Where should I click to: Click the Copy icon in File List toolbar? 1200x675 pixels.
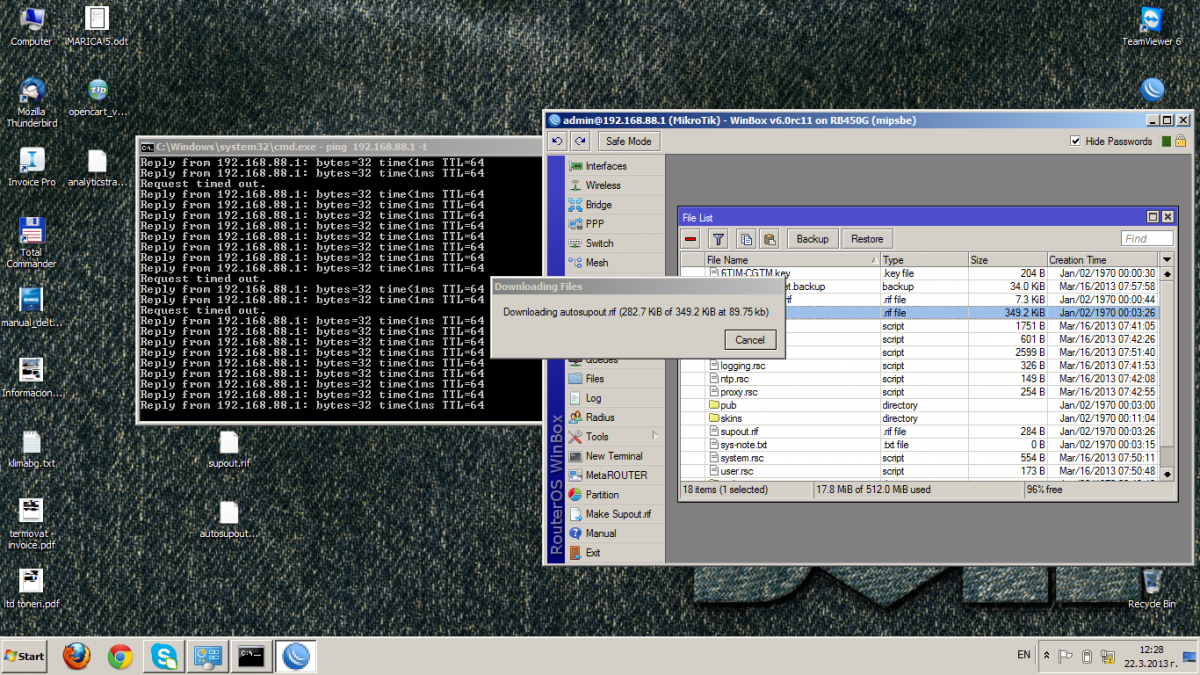point(745,239)
